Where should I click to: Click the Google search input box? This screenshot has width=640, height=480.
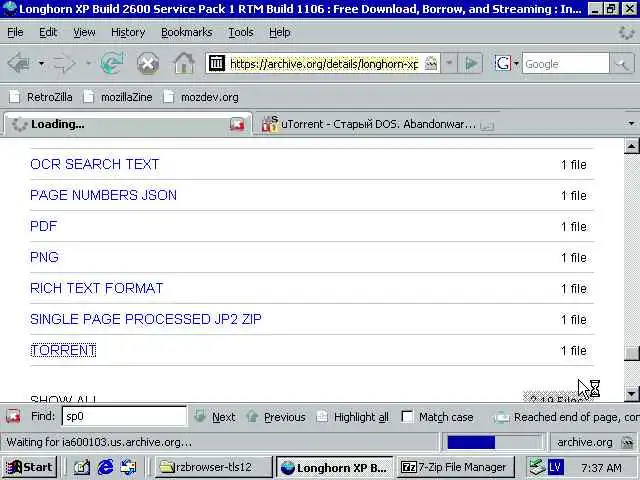pos(566,64)
